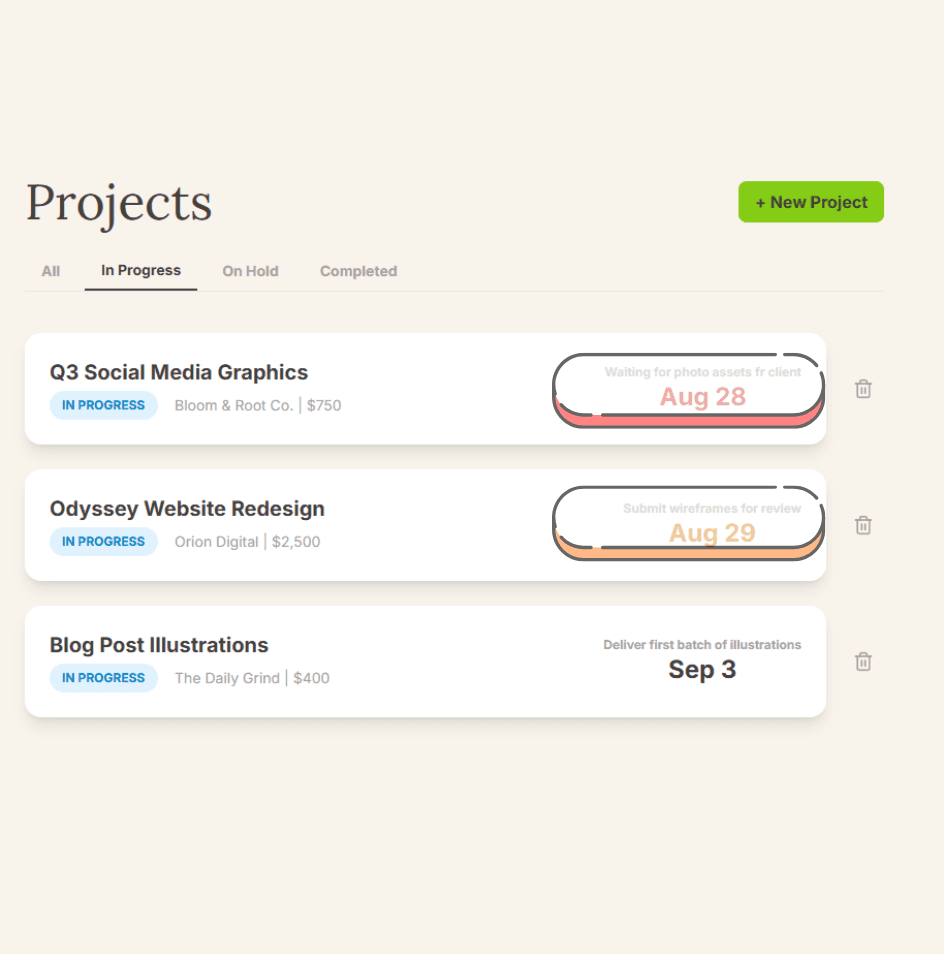Remove Blog Post Illustrations using trash icon
Viewport: 944px width, 954px height.
(863, 661)
